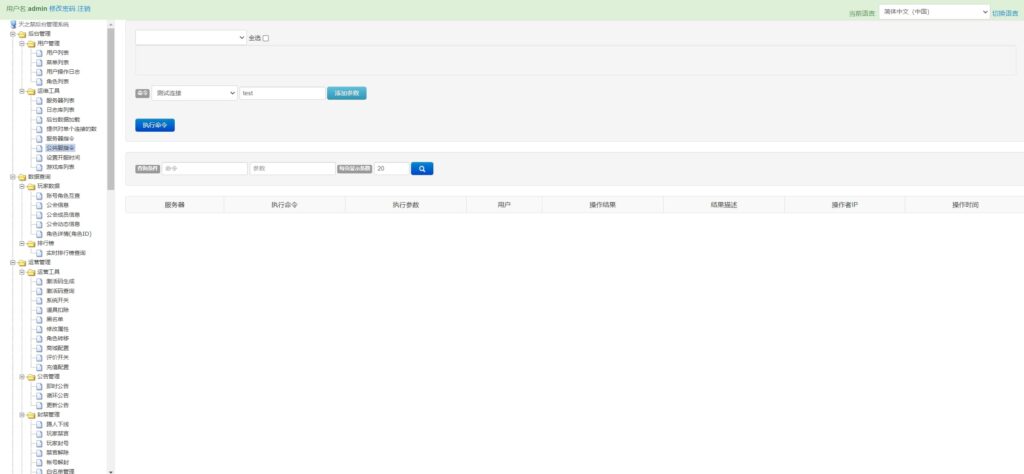
Task: Click the page icon beside 用户列表
Action: point(39,52)
